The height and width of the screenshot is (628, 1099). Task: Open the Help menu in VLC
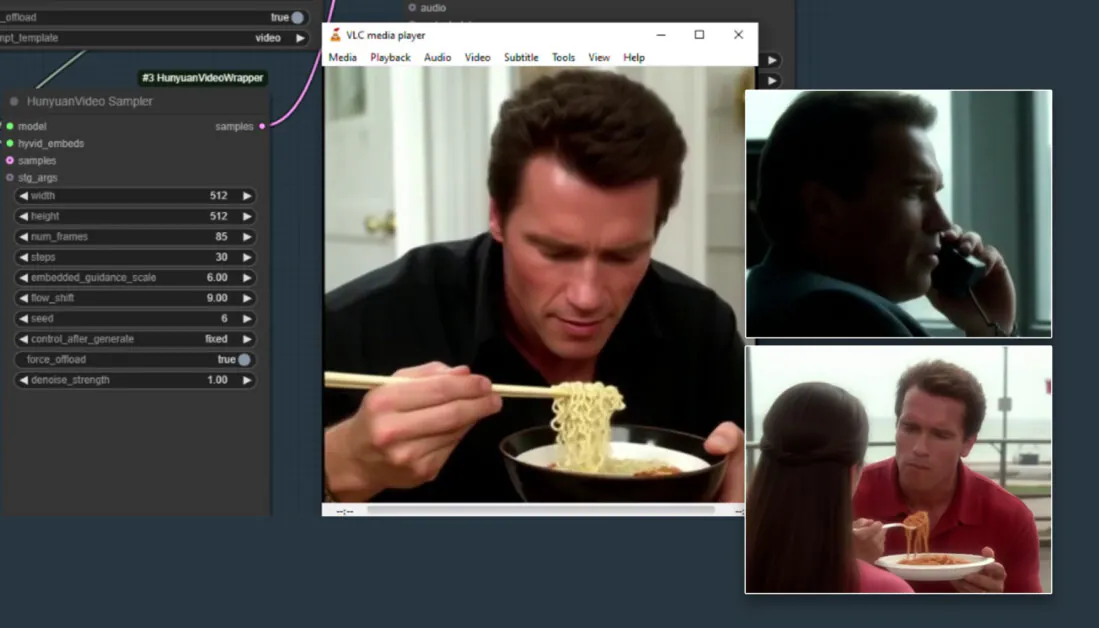pyautogui.click(x=634, y=57)
